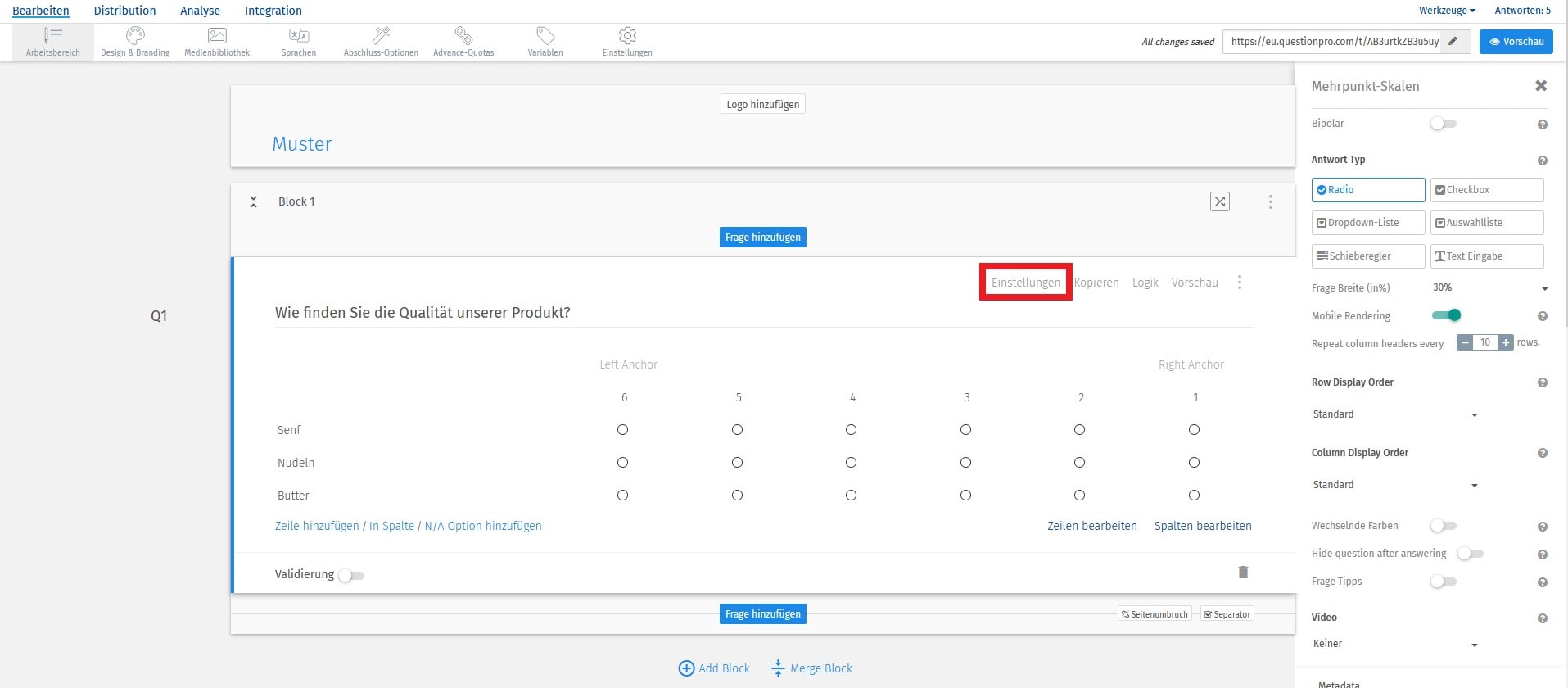Show help for Hide question after answering
The height and width of the screenshot is (688, 1568).
click(1543, 554)
